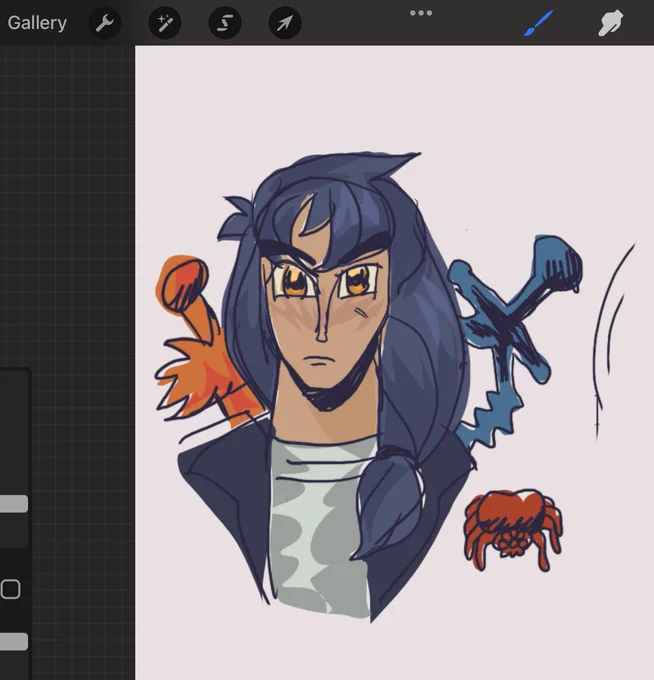This screenshot has height=680, width=654.
Task: Return to the Gallery
Action: pos(37,23)
